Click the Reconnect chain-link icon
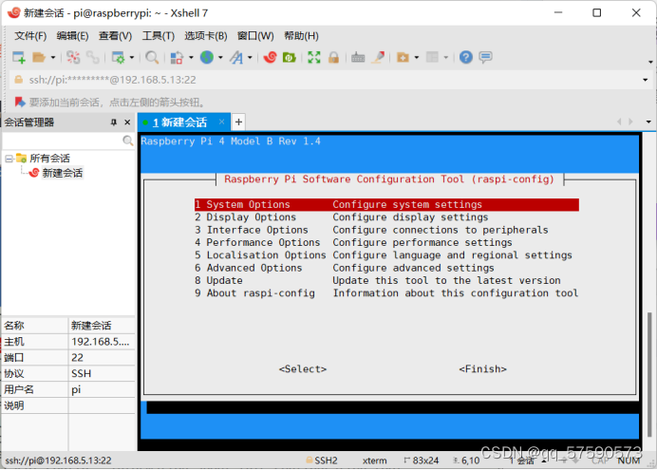This screenshot has width=657, height=470. 92,57
